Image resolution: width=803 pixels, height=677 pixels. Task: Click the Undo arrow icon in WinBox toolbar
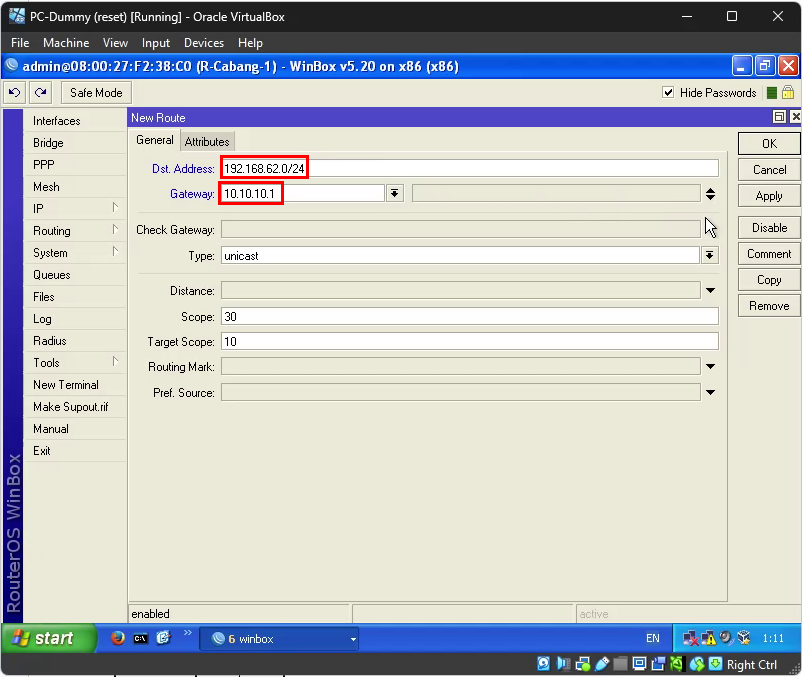[15, 93]
